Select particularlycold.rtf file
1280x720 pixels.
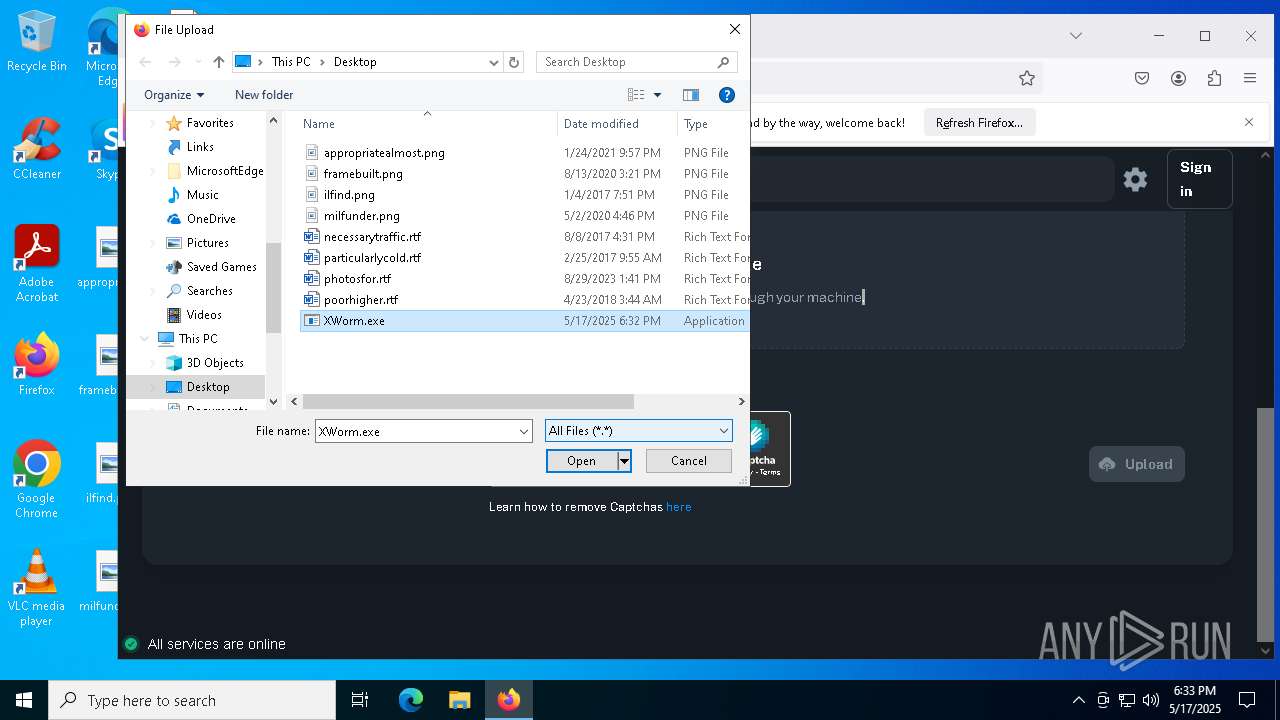point(524,258)
